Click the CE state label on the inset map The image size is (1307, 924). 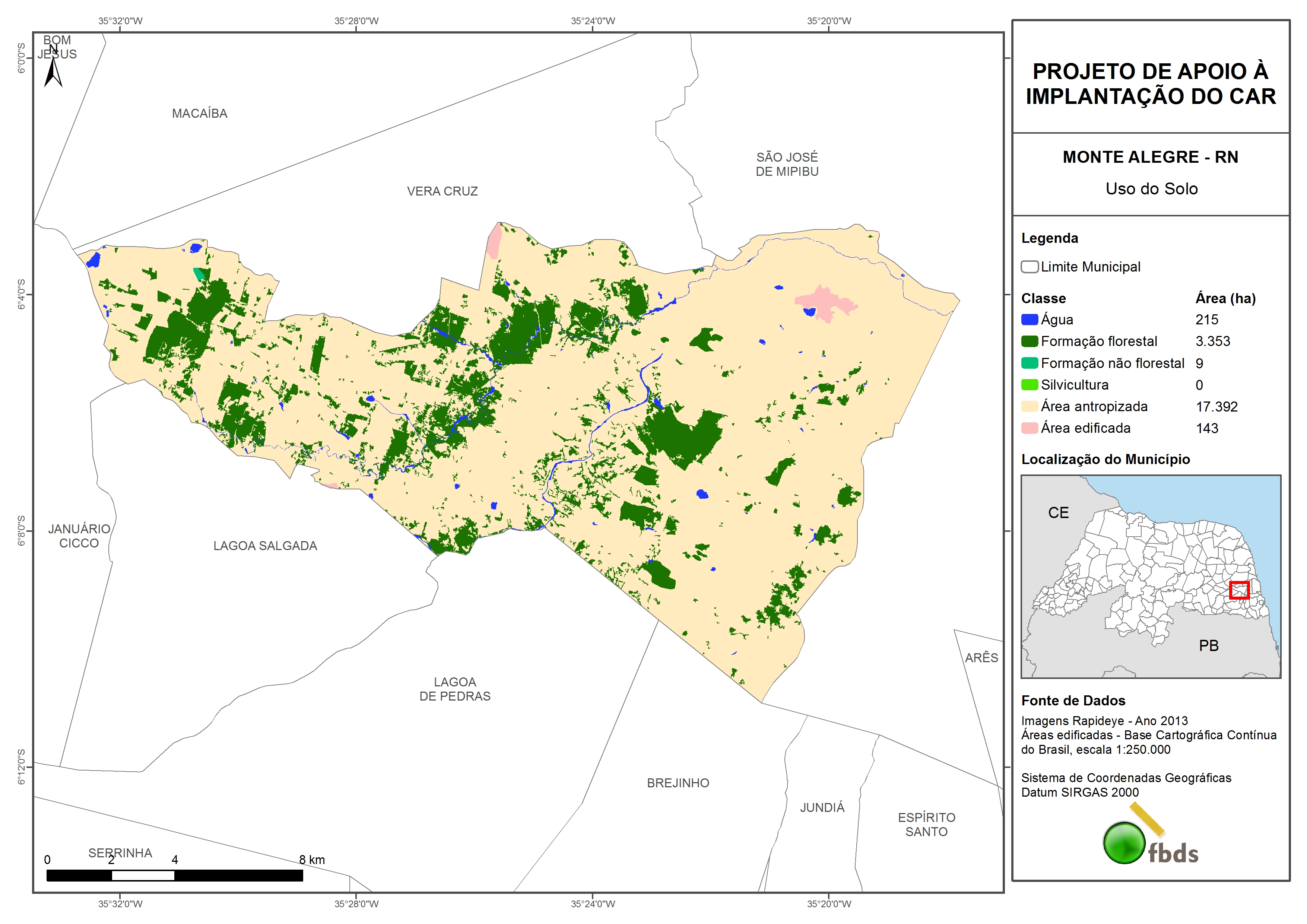pyautogui.click(x=1058, y=513)
